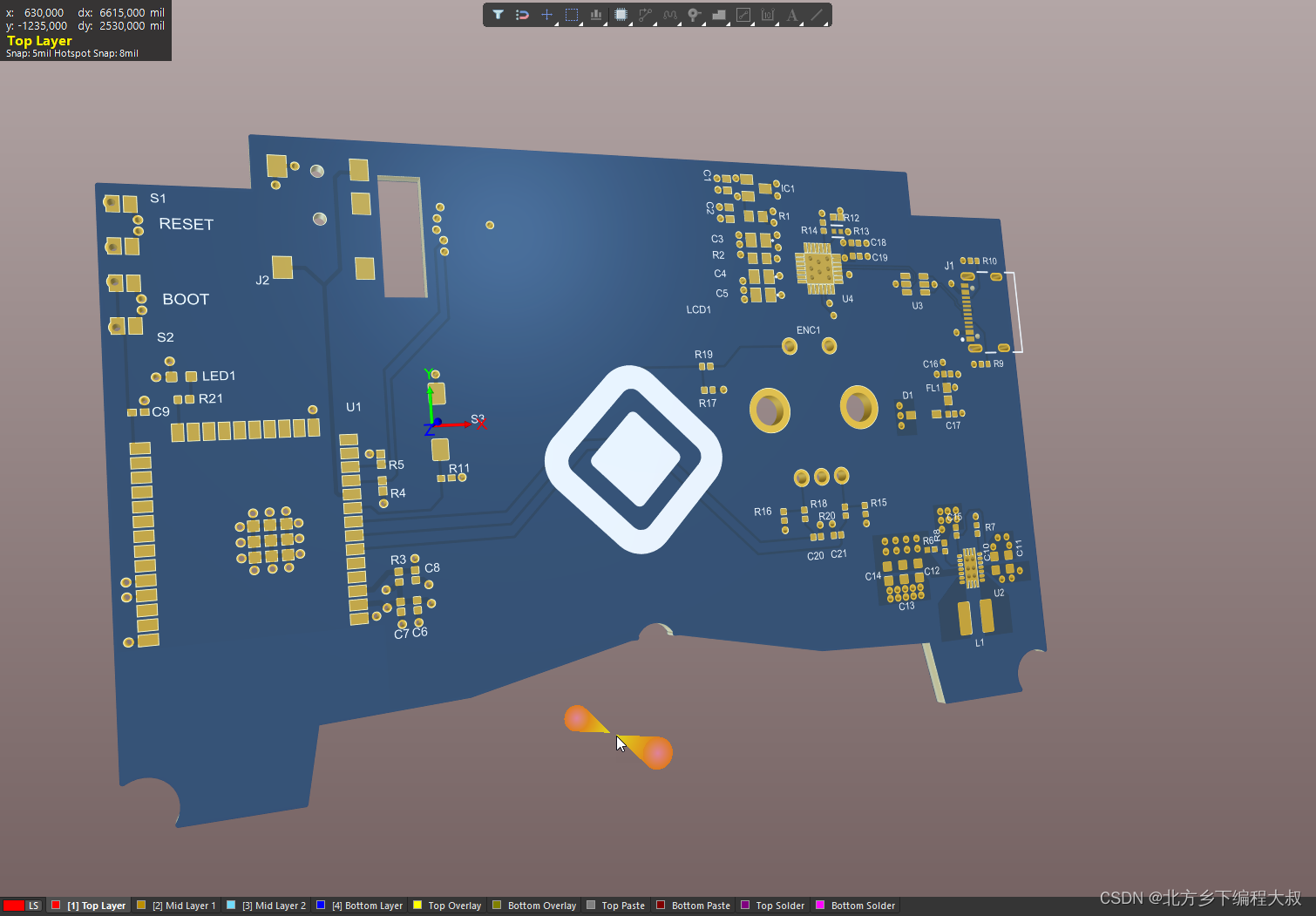Select the place dimension tool
This screenshot has width=1316, height=916.
click(x=768, y=15)
